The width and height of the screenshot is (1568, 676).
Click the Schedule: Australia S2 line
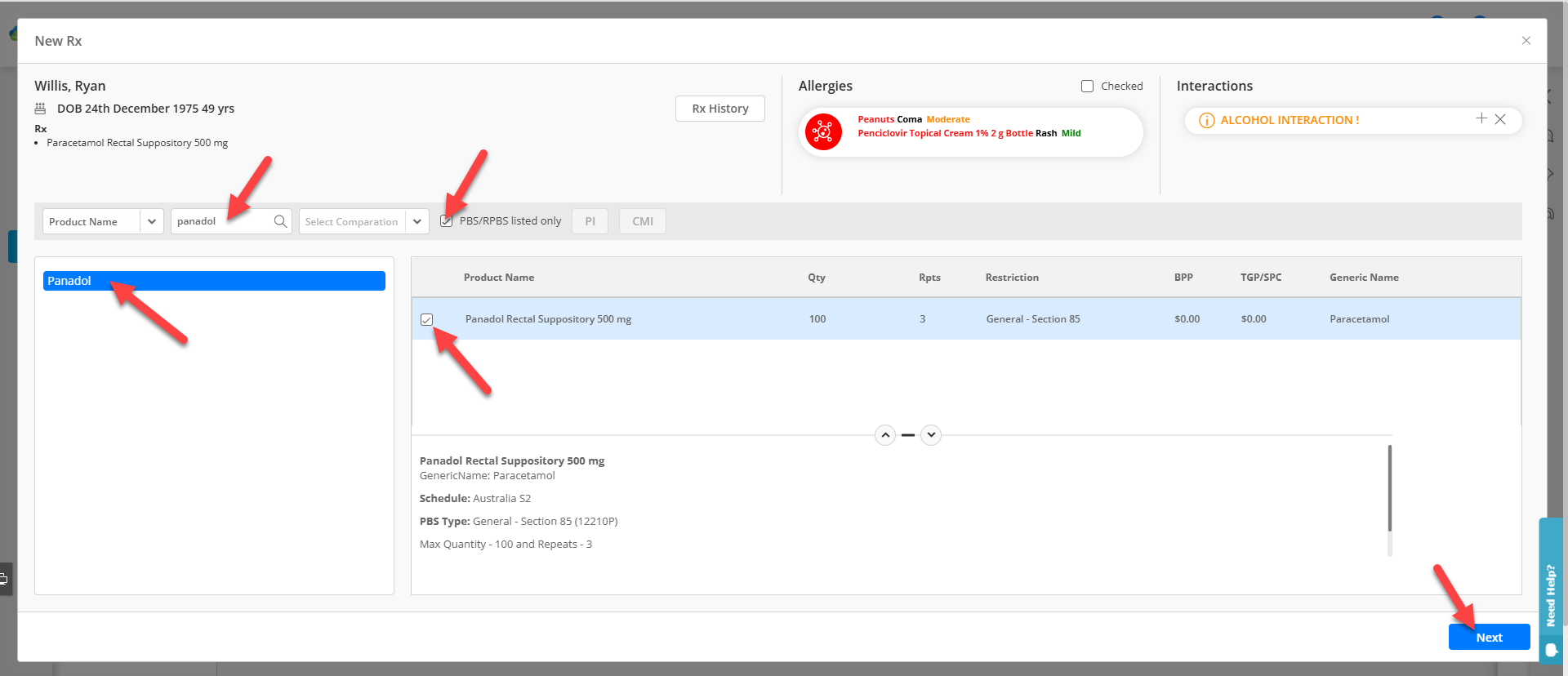click(475, 499)
